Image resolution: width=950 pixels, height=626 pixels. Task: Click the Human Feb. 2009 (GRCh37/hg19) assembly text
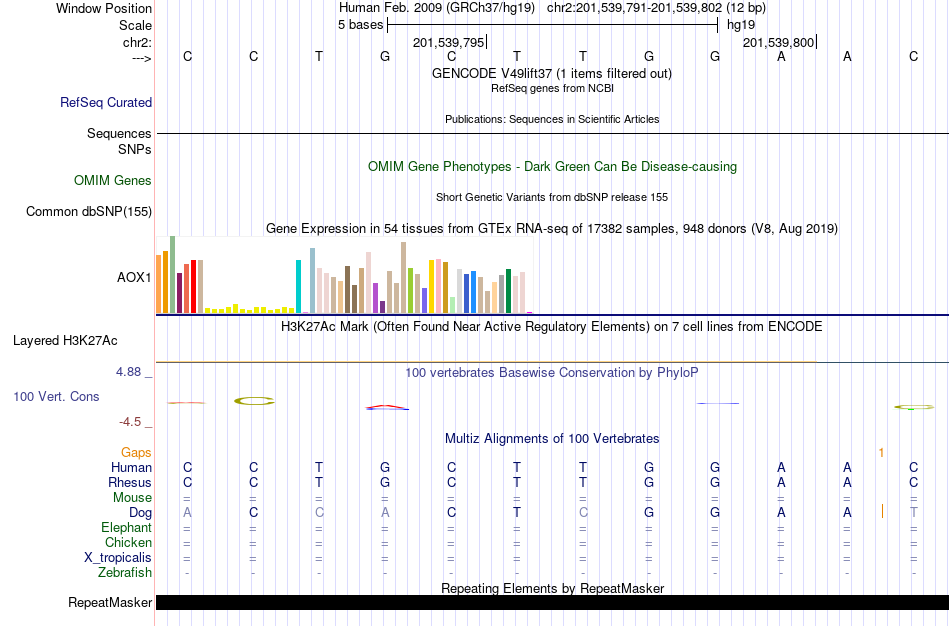[x=437, y=8]
